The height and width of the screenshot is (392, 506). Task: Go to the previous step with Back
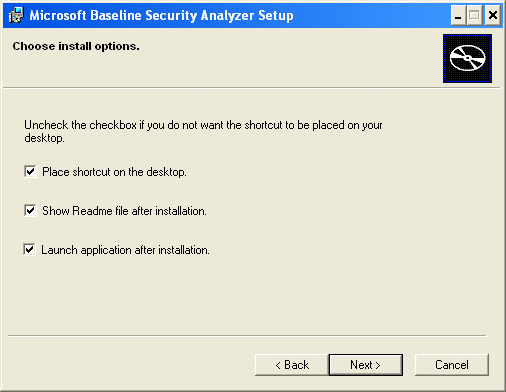click(292, 365)
